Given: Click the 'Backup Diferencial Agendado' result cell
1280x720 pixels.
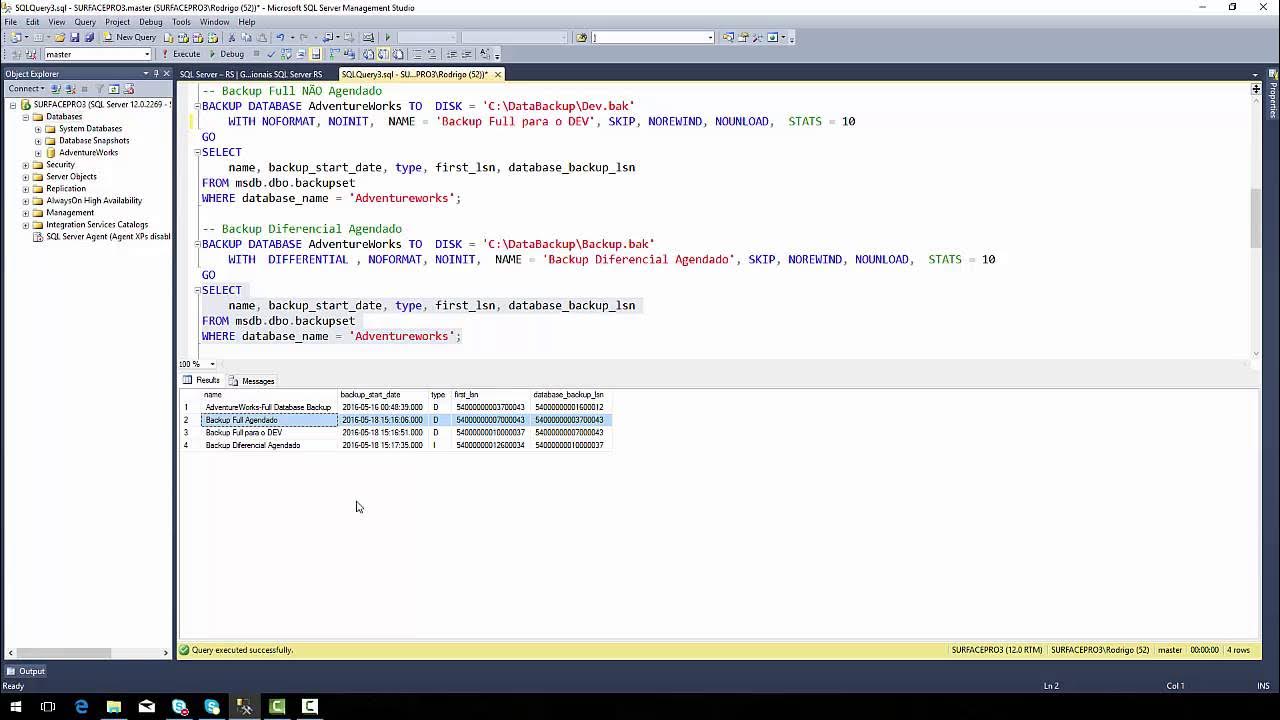Looking at the screenshot, I should click(x=270, y=445).
